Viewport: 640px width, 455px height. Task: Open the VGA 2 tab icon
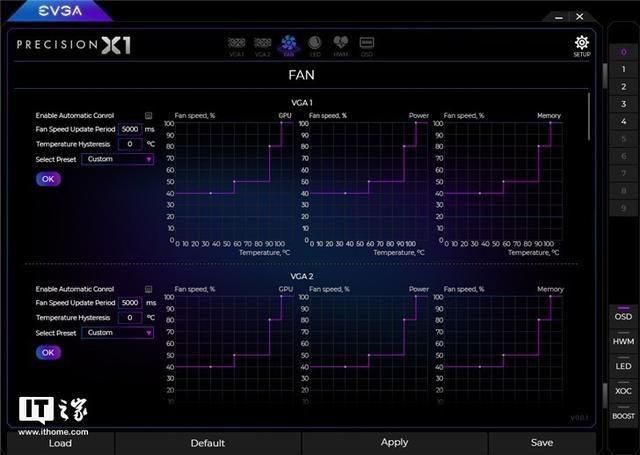point(263,44)
